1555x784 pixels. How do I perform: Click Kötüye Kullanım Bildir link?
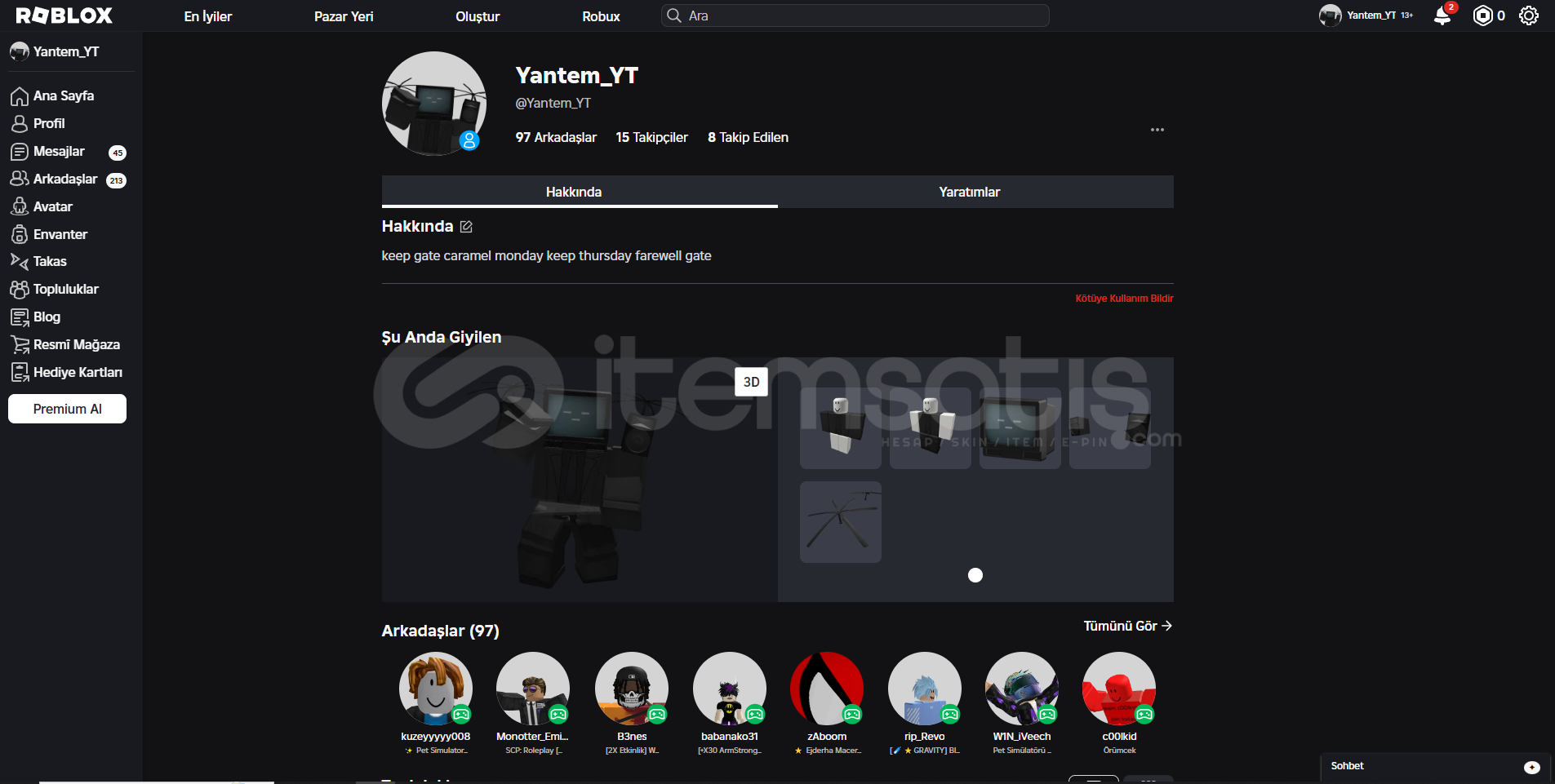click(1124, 299)
